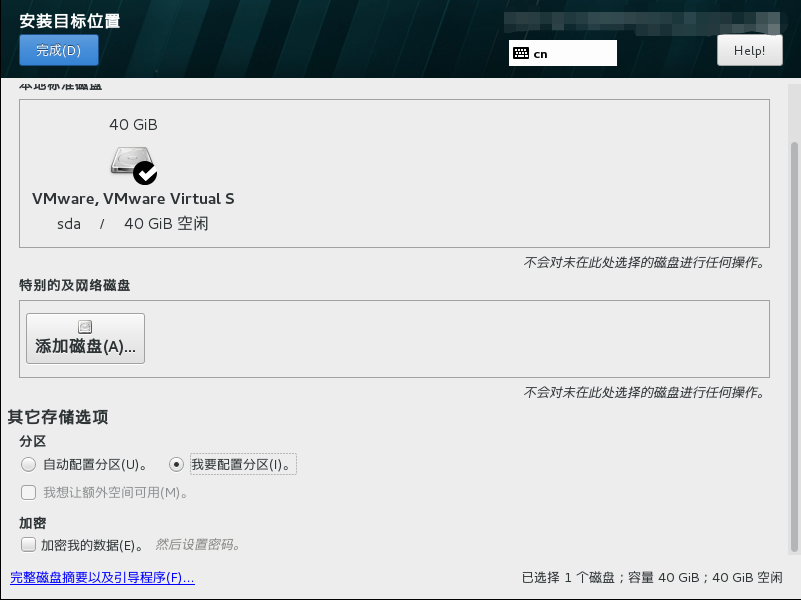The height and width of the screenshot is (600, 801).
Task: Click the 添加磁盘(A)... add disk button
Action: [x=85, y=339]
